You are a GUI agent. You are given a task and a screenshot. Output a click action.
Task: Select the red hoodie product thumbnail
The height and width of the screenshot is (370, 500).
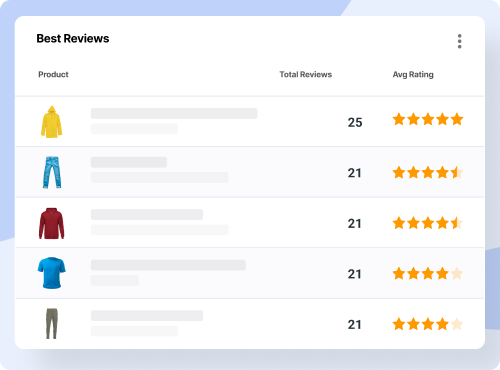click(x=51, y=223)
